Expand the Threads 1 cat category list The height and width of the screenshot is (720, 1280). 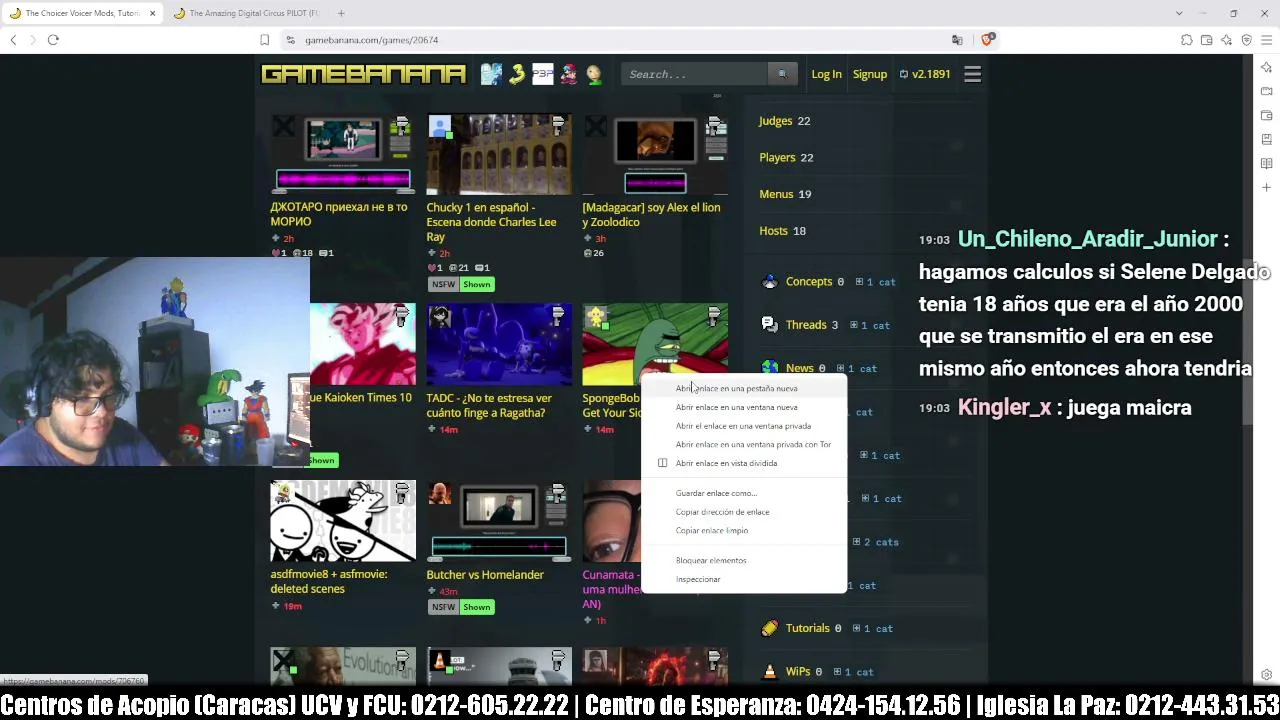point(869,325)
